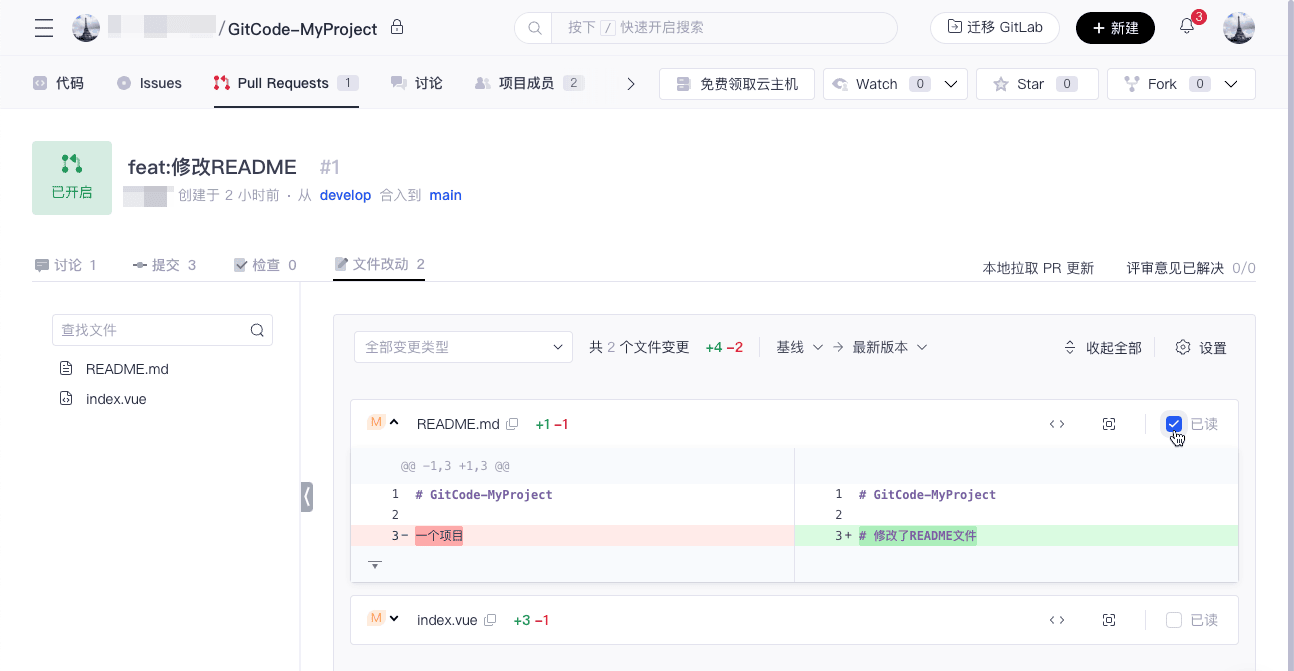Open fullscreen view for README.md diff
This screenshot has width=1294, height=671.
1109,424
